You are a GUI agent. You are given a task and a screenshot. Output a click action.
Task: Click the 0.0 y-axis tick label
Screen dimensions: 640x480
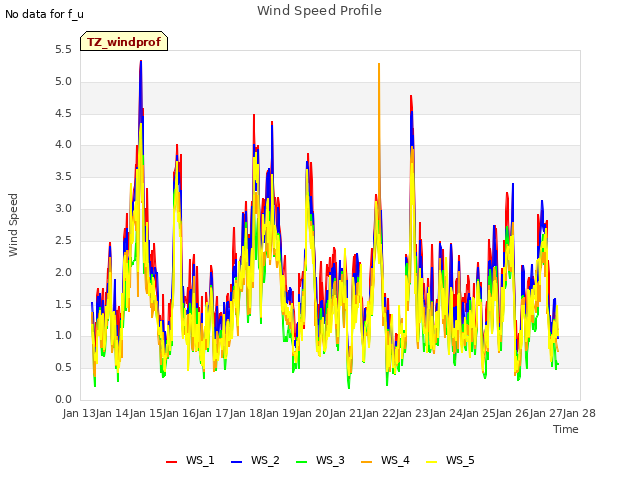click(63, 400)
